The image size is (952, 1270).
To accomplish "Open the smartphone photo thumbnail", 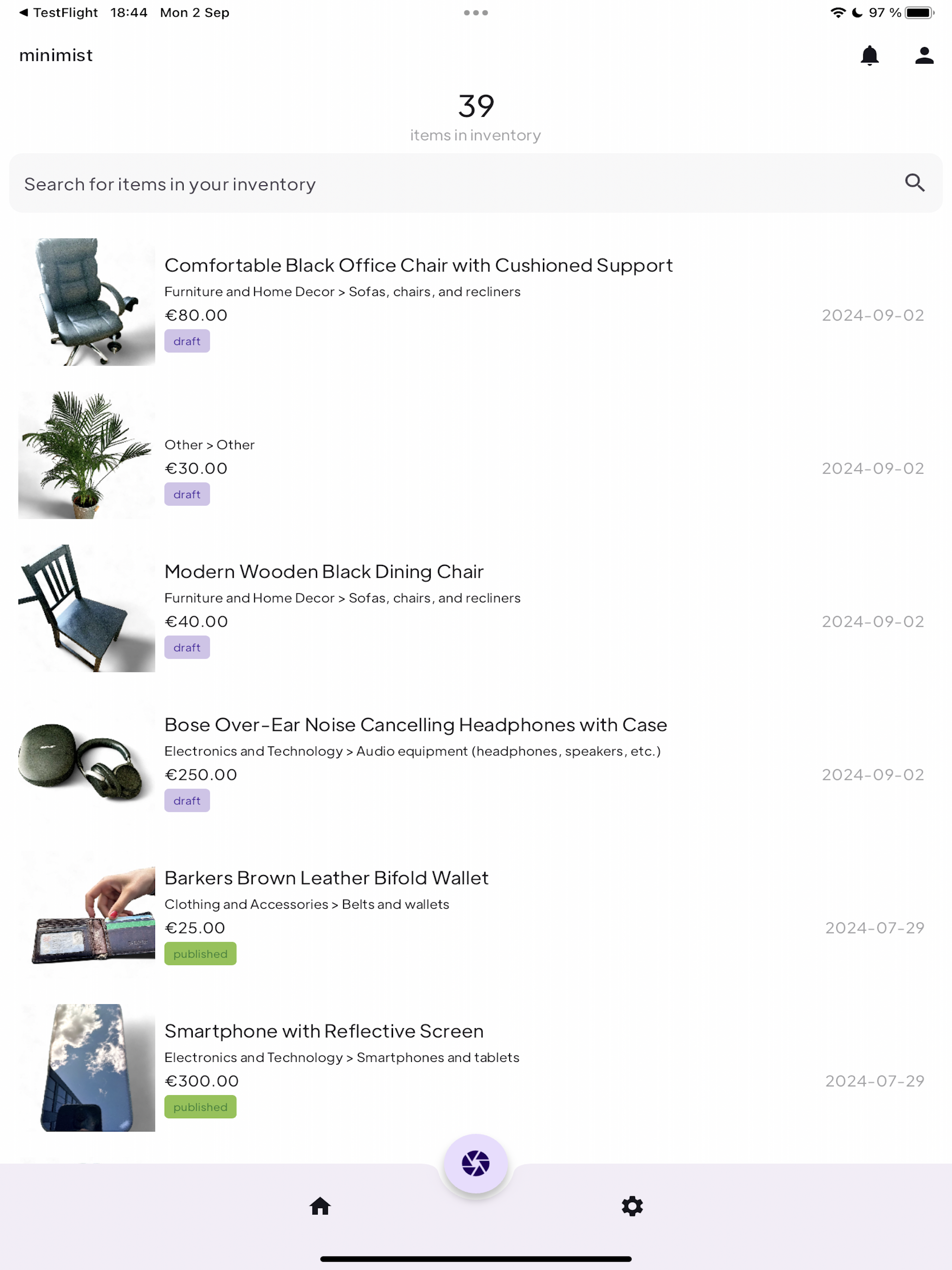I will coord(87,1068).
